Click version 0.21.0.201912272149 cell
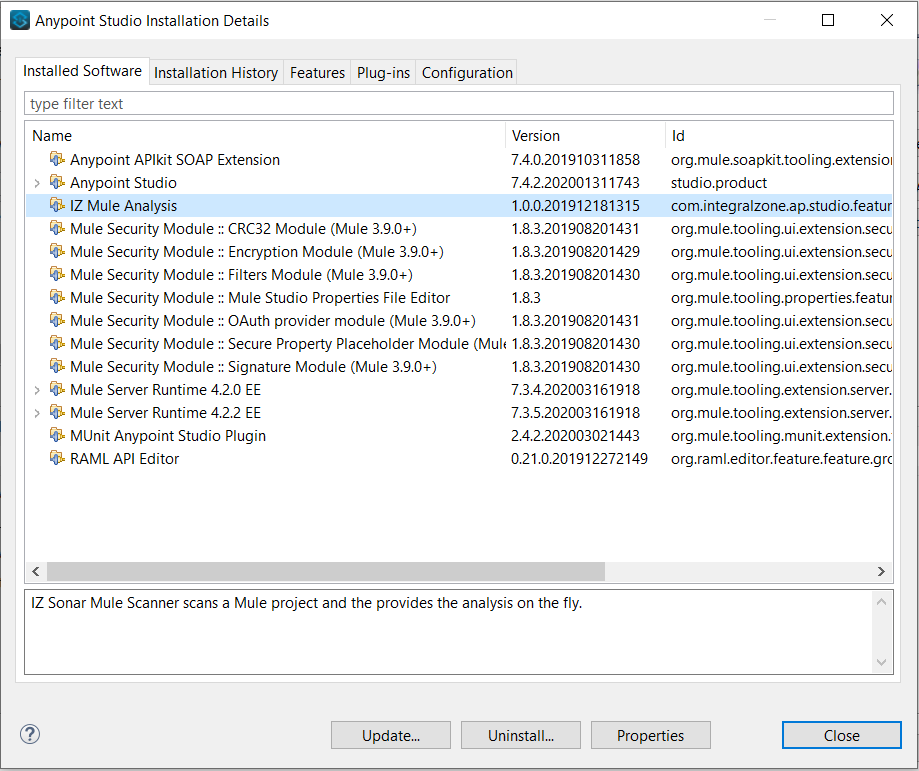This screenshot has width=919, height=771. point(579,458)
